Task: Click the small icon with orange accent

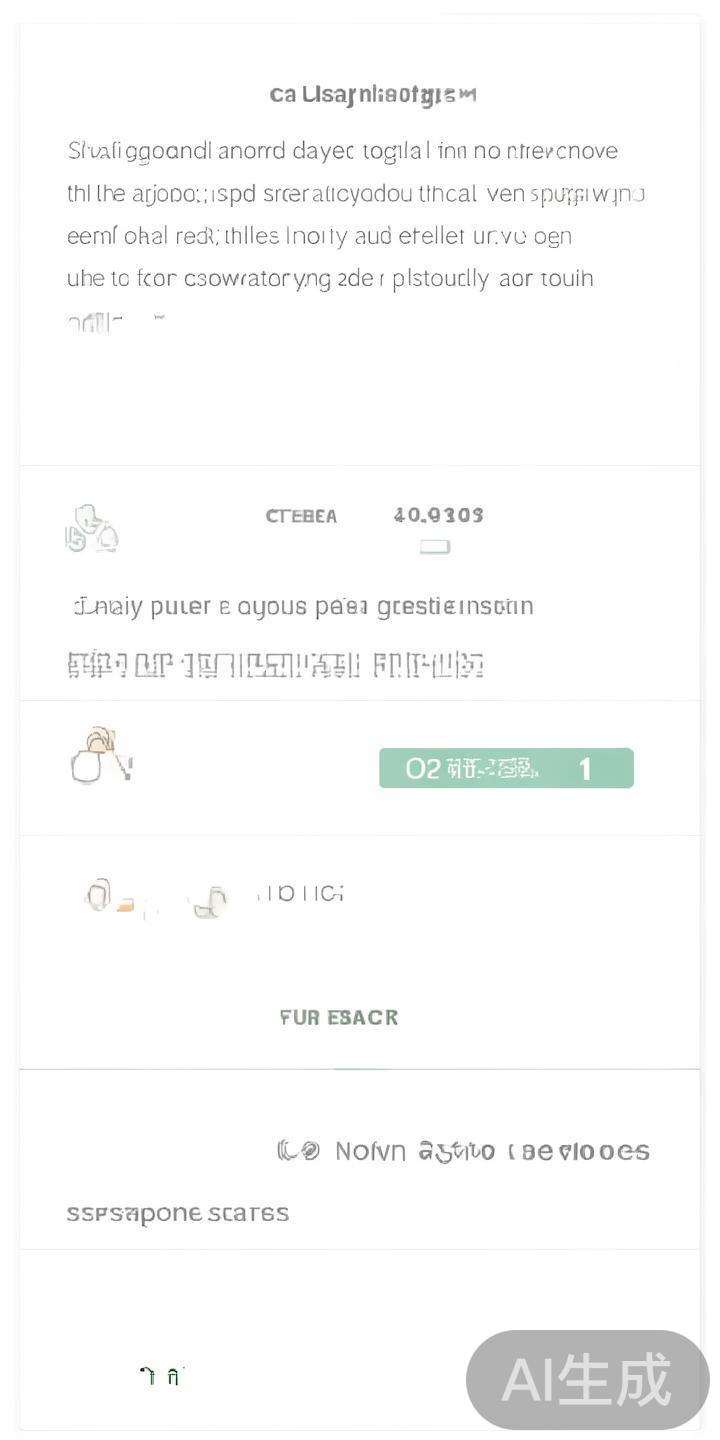Action: point(108,896)
